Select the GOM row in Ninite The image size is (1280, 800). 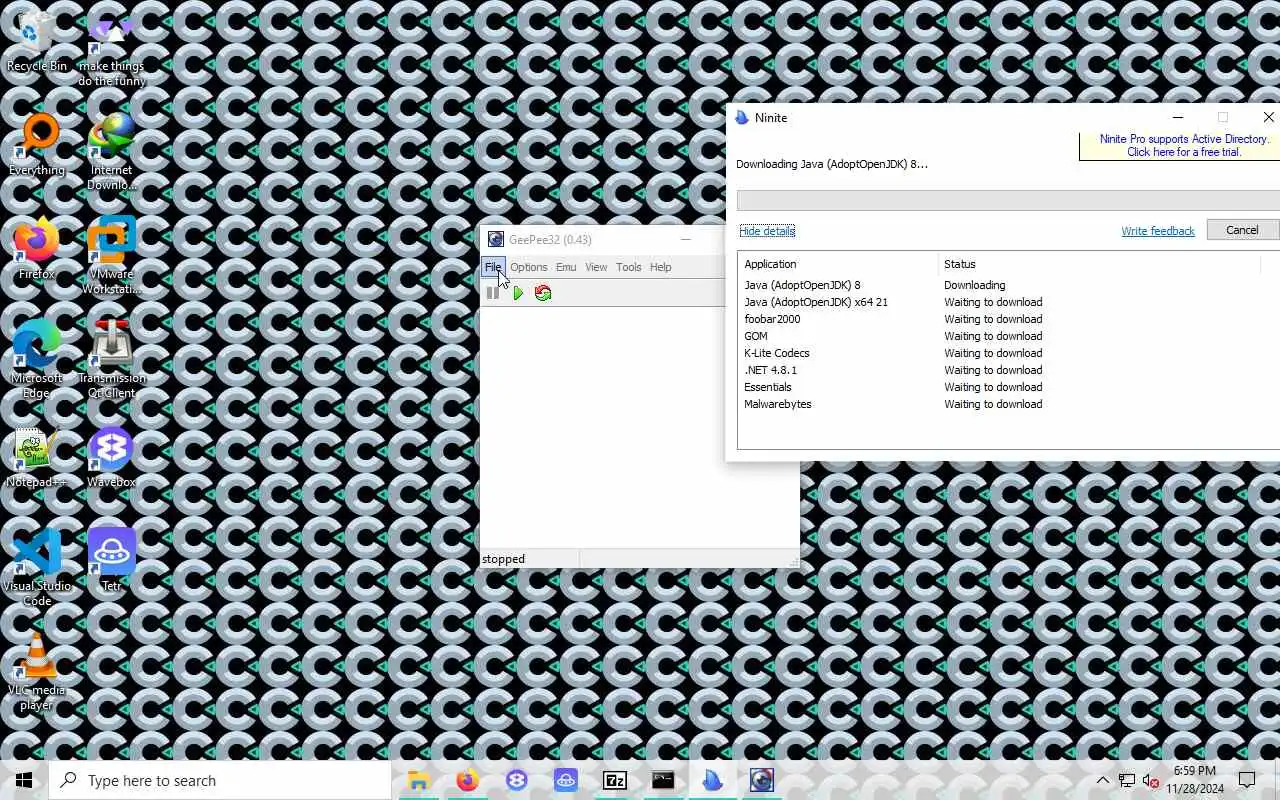point(1008,336)
